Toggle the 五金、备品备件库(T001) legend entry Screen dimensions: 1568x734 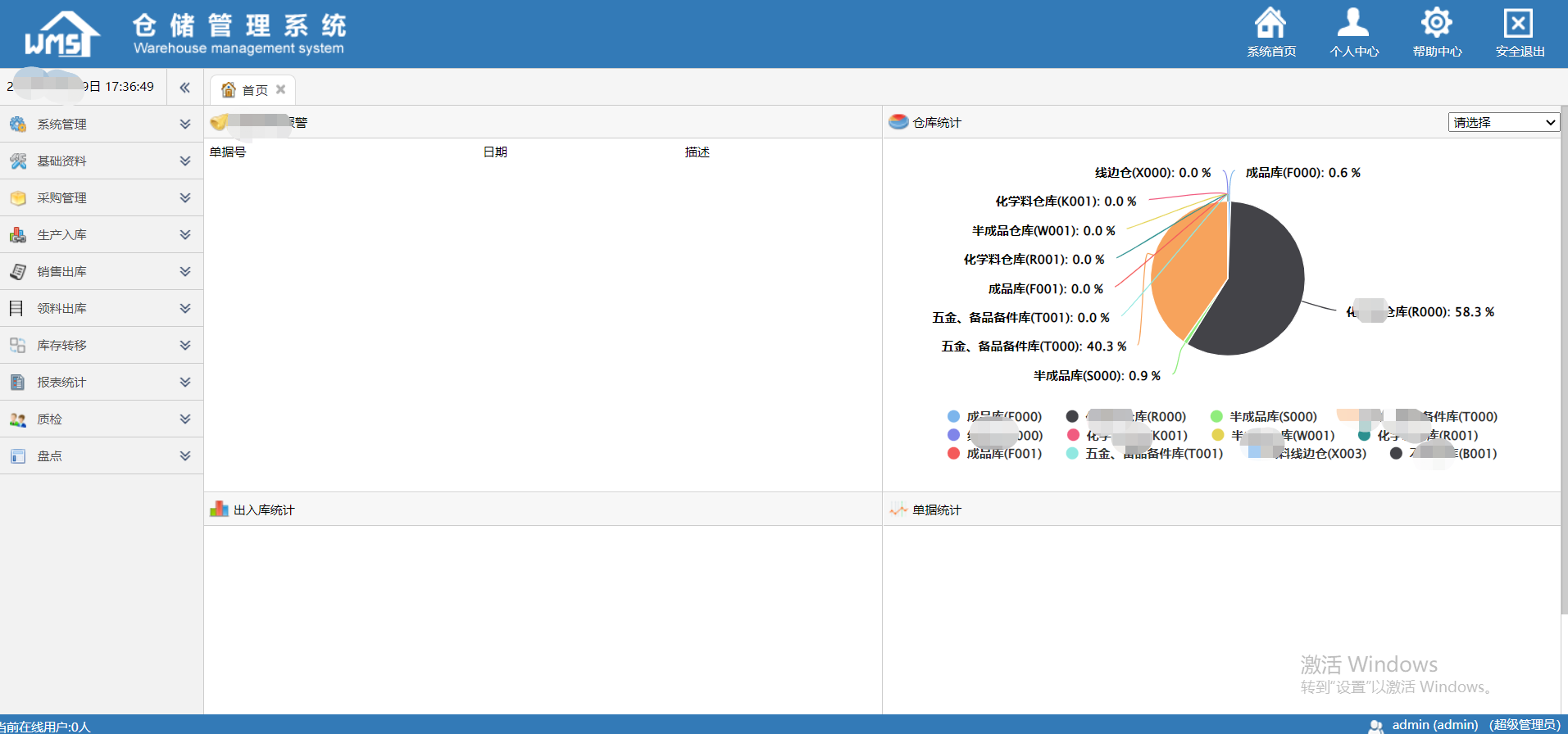(1144, 454)
